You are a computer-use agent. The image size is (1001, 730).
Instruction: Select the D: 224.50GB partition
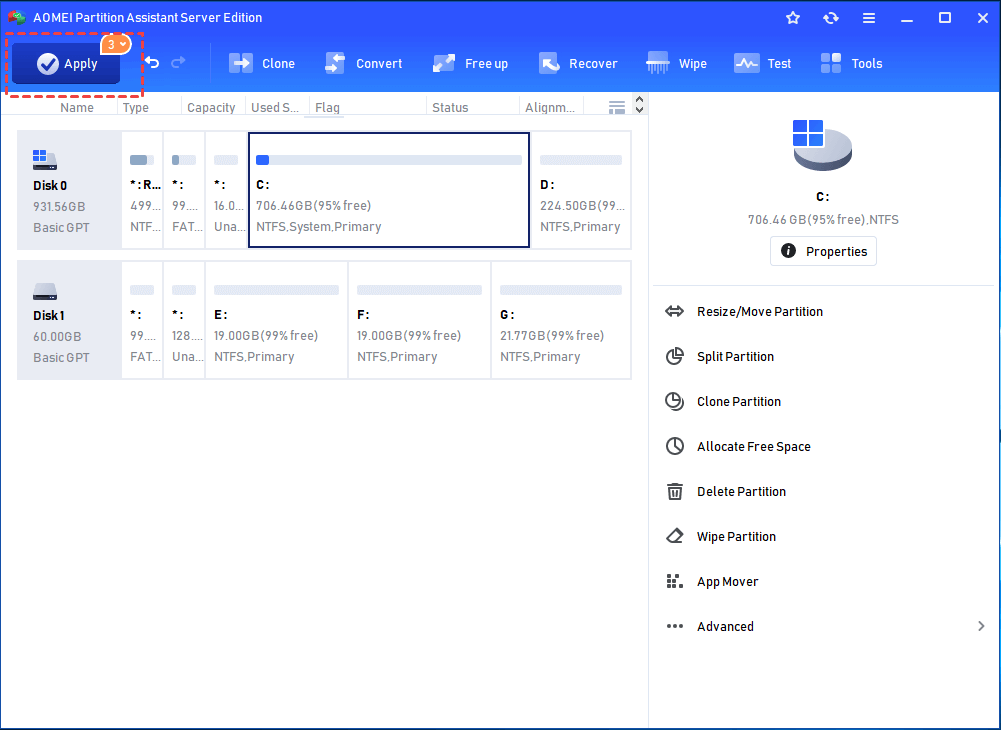pyautogui.click(x=581, y=190)
